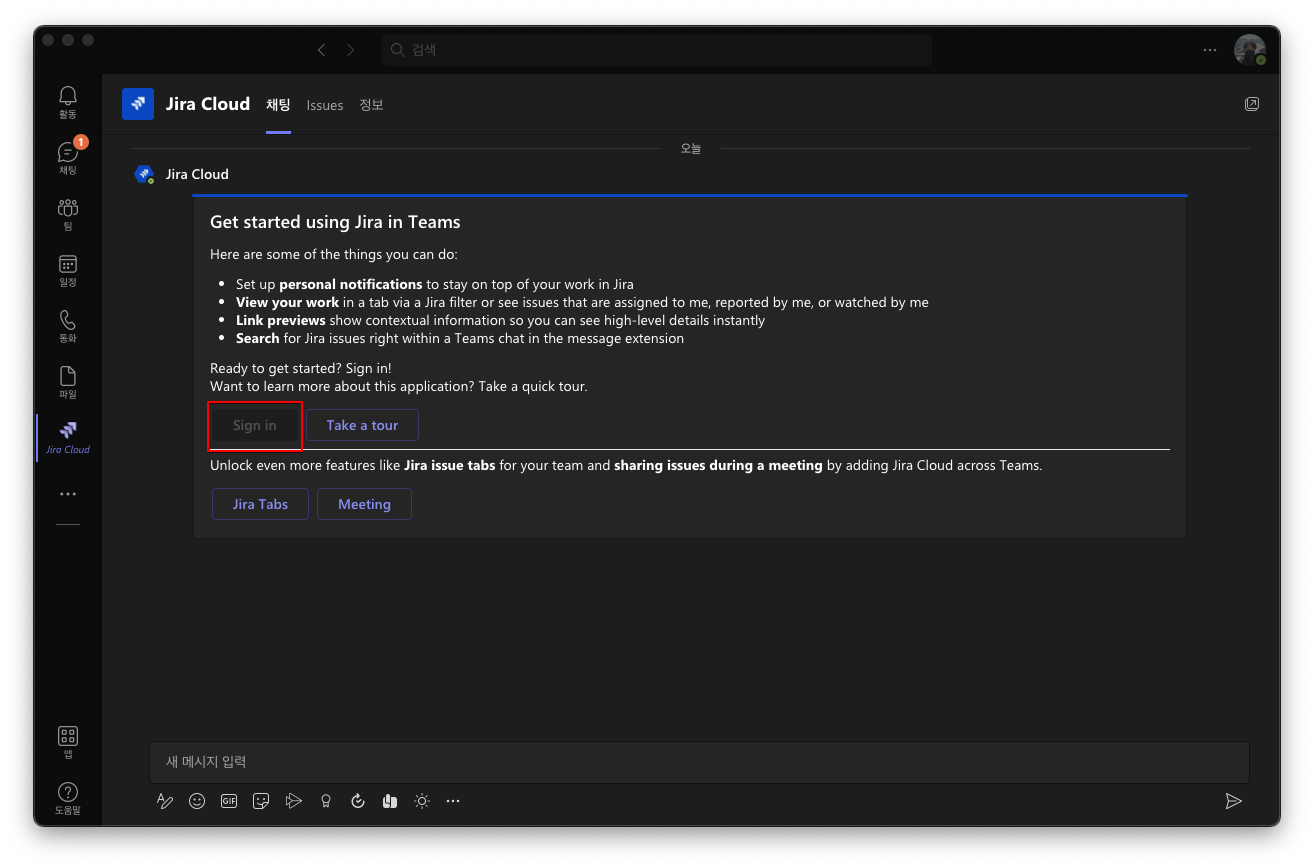The height and width of the screenshot is (868, 1314).
Task: Click the Take a tour button
Action: pos(362,425)
